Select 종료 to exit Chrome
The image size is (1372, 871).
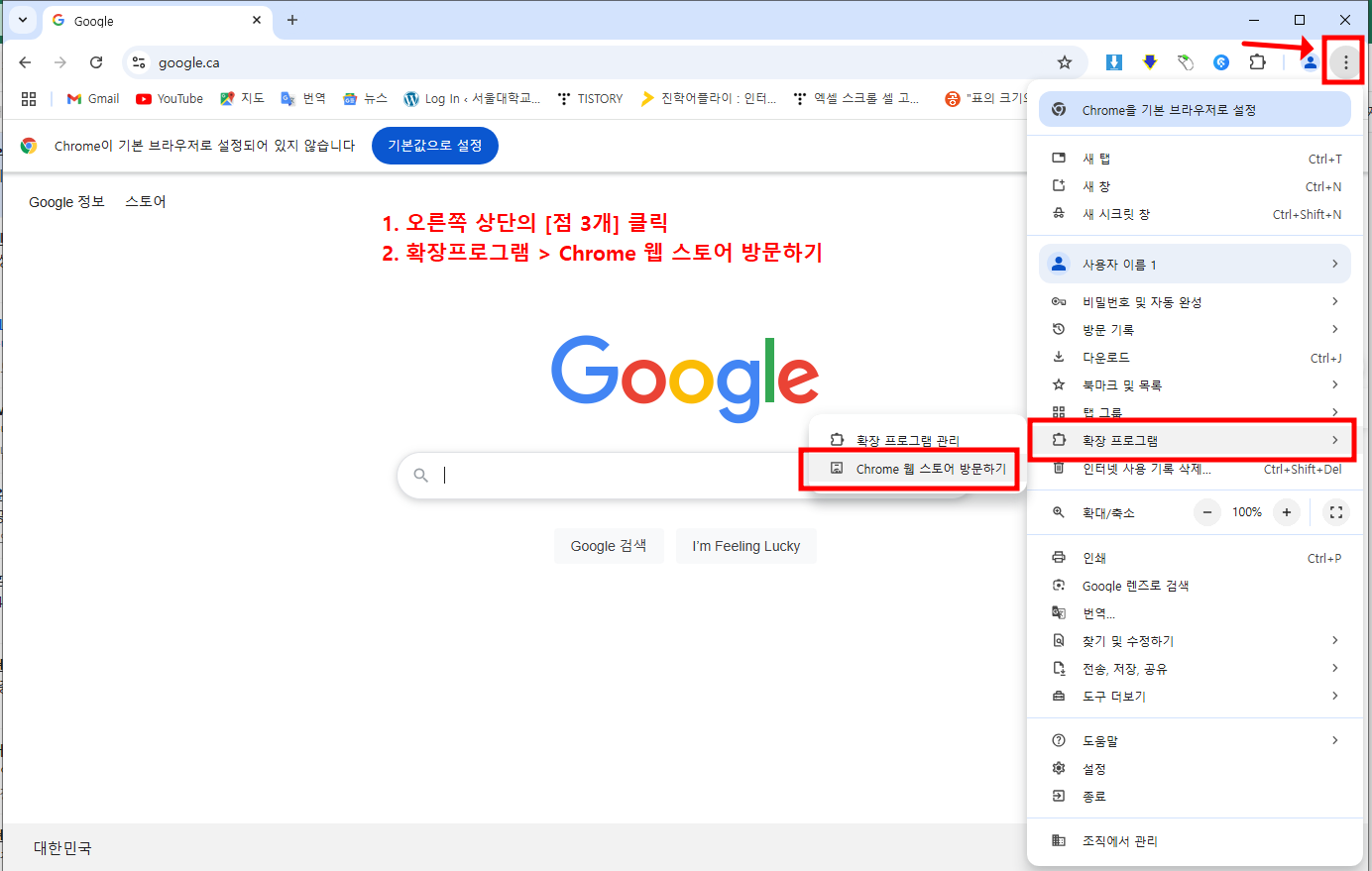click(1195, 797)
